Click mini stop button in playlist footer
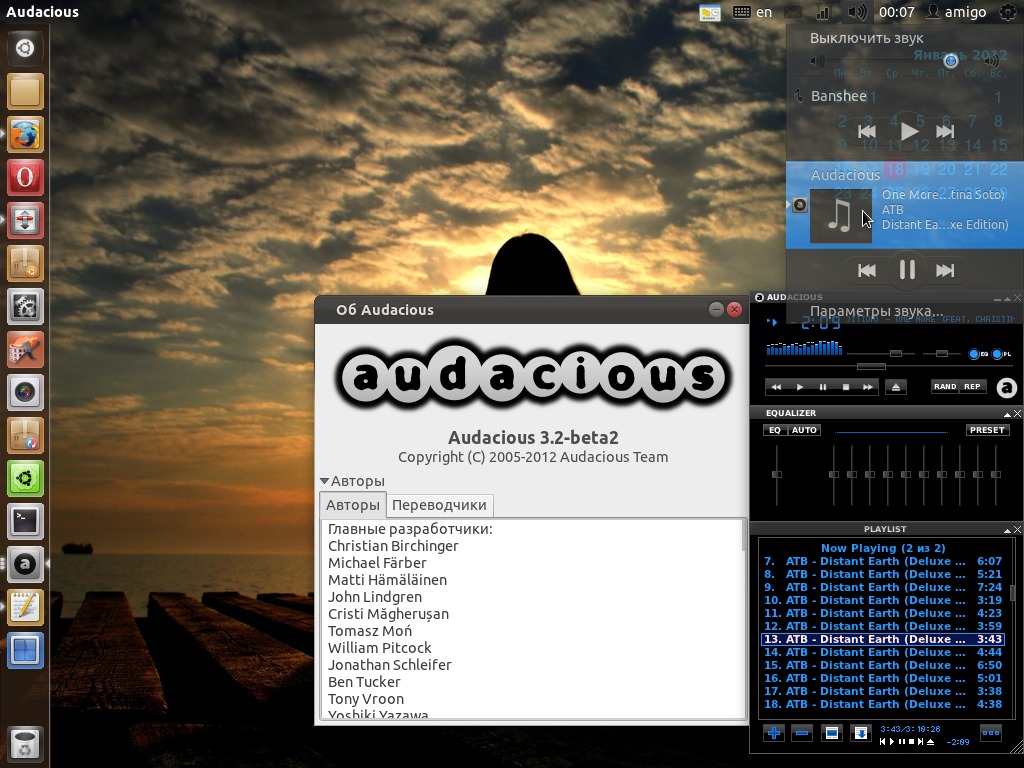Image resolution: width=1024 pixels, height=768 pixels. click(x=911, y=742)
